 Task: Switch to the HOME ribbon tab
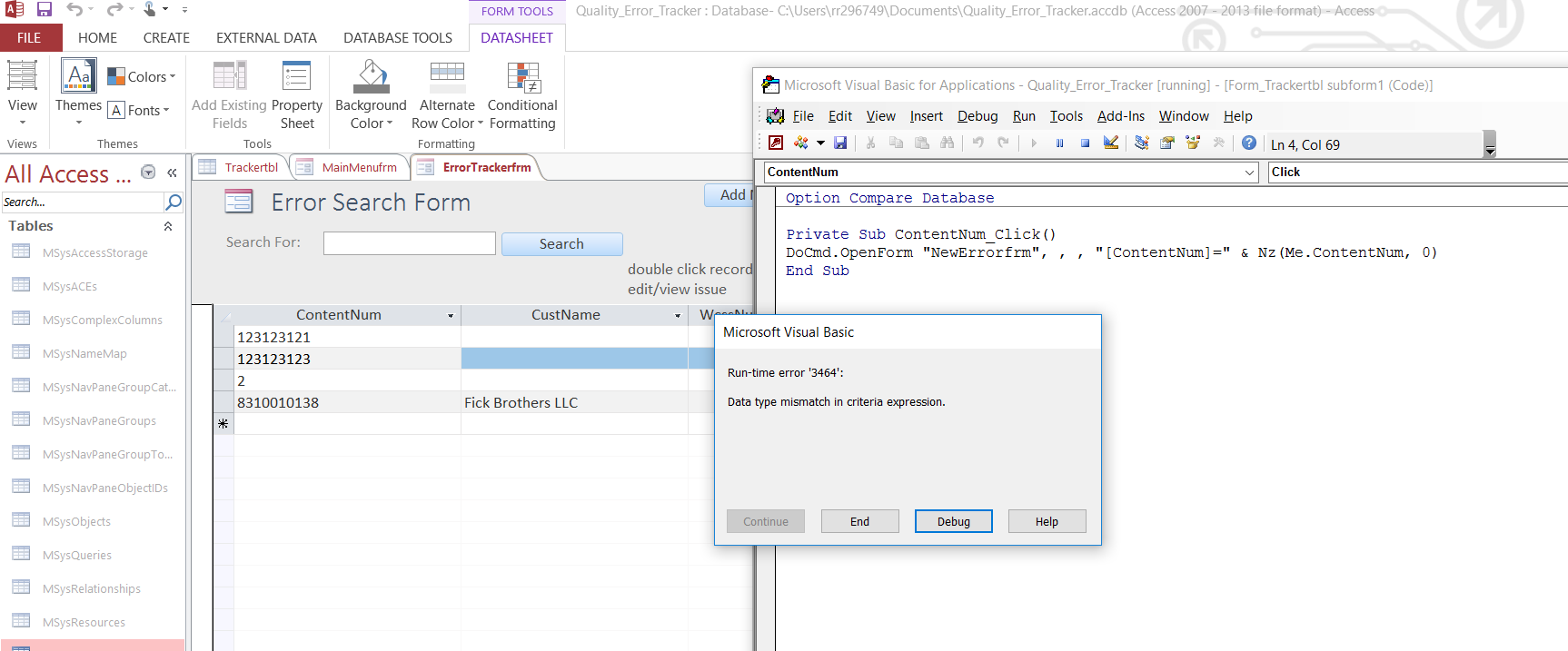[x=97, y=38]
